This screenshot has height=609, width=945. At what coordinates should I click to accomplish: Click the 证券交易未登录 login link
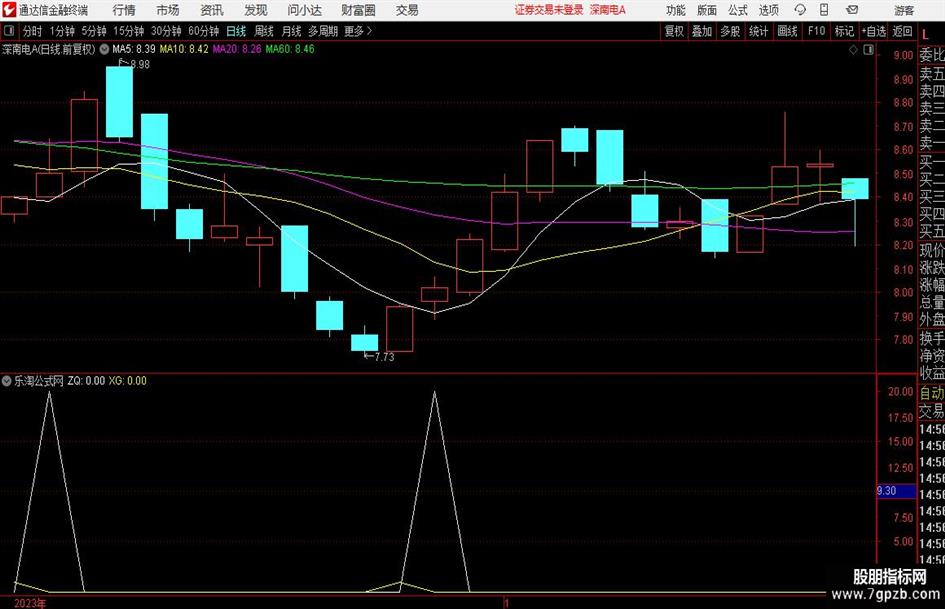click(549, 10)
